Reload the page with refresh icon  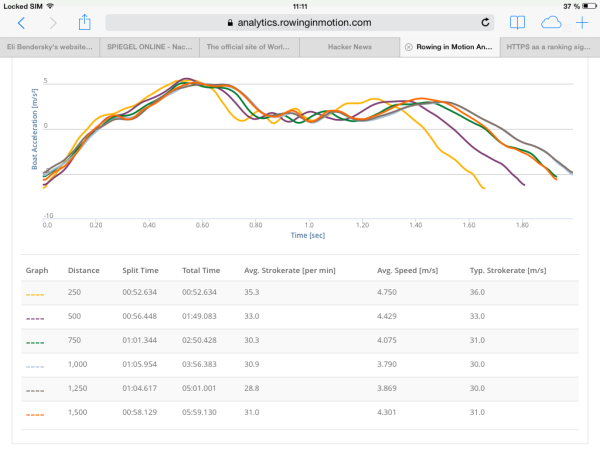(x=485, y=23)
